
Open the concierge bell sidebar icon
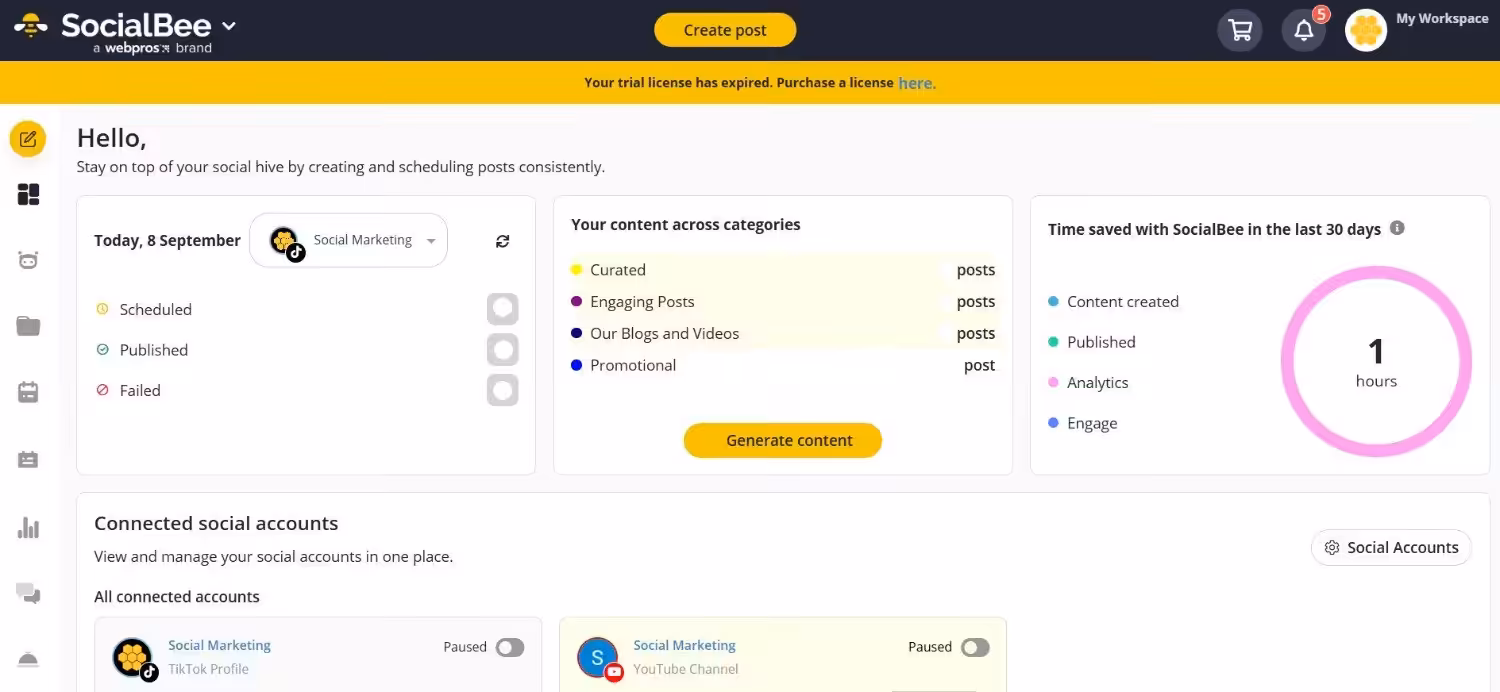coord(28,659)
